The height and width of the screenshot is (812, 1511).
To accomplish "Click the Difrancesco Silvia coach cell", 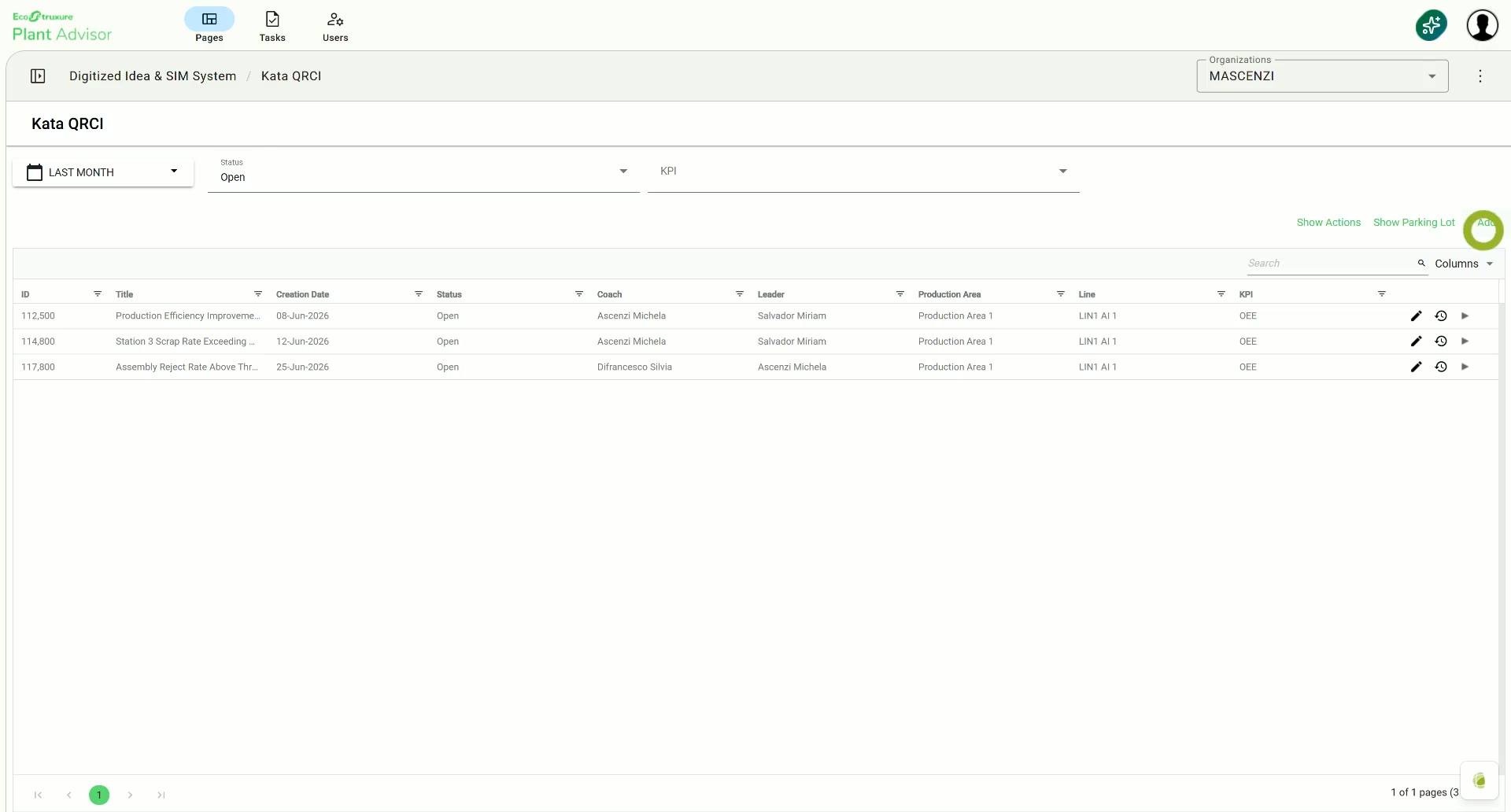I will pyautogui.click(x=634, y=367).
